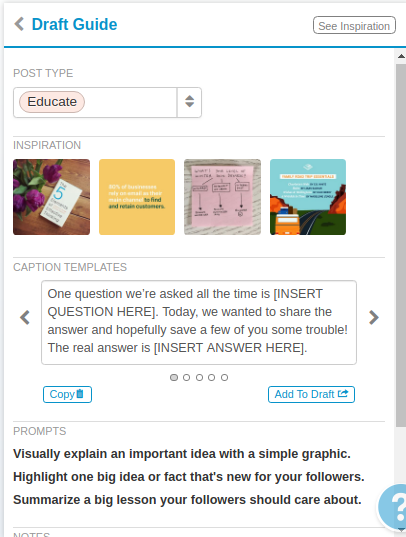Click the See Inspiration button
The width and height of the screenshot is (406, 537).
coord(354,25)
